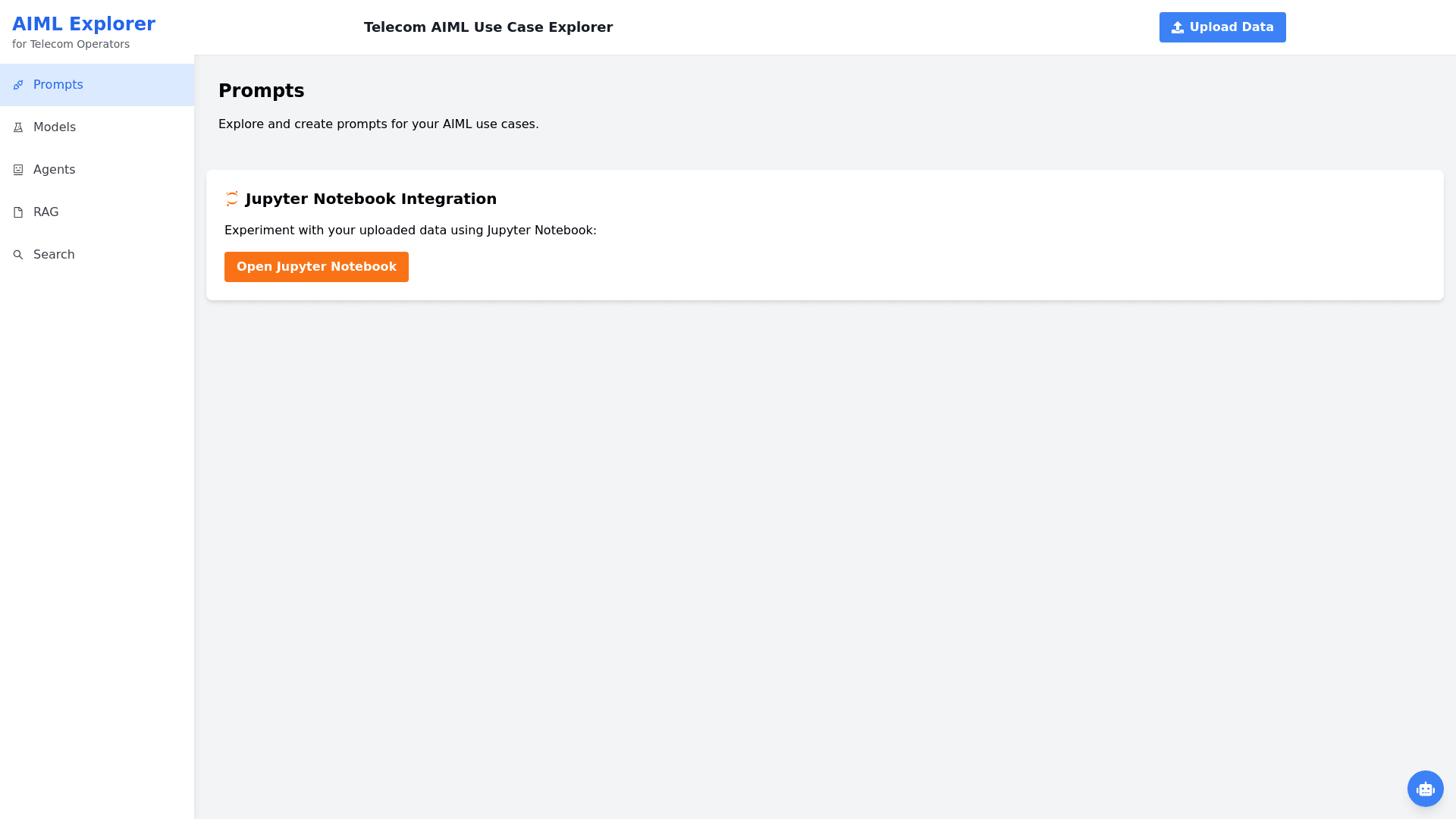The image size is (1456, 819).
Task: Click the Jupyter Notebook Integration heading
Action: pos(371,199)
